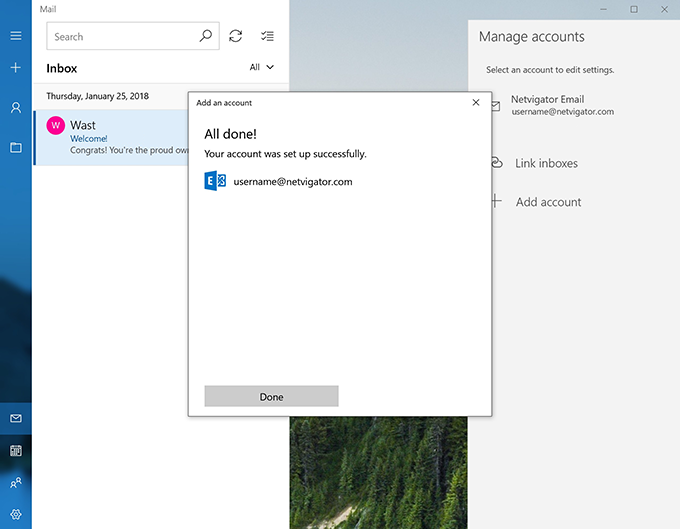Click the Inbox heading
The width and height of the screenshot is (680, 529).
(62, 68)
